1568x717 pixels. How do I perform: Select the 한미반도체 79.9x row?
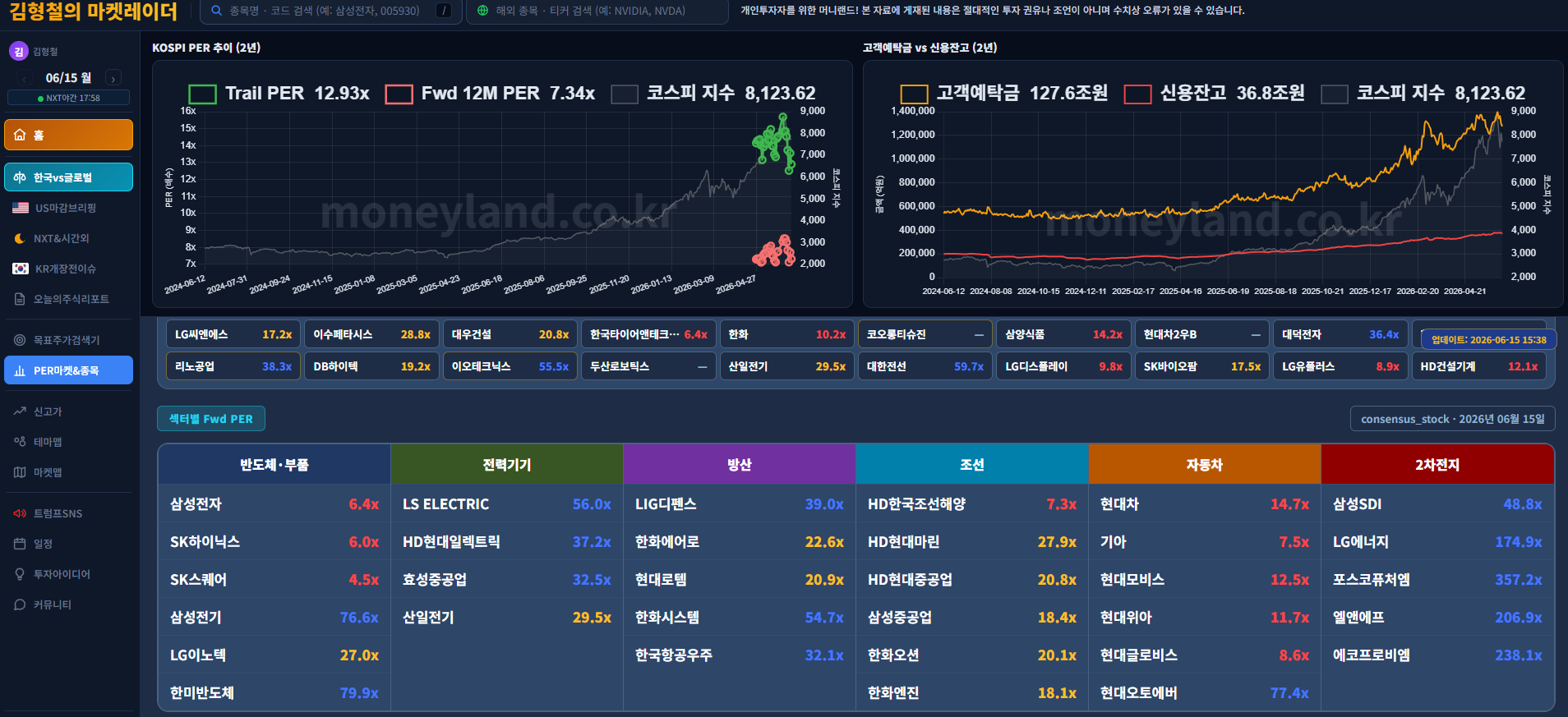click(274, 693)
